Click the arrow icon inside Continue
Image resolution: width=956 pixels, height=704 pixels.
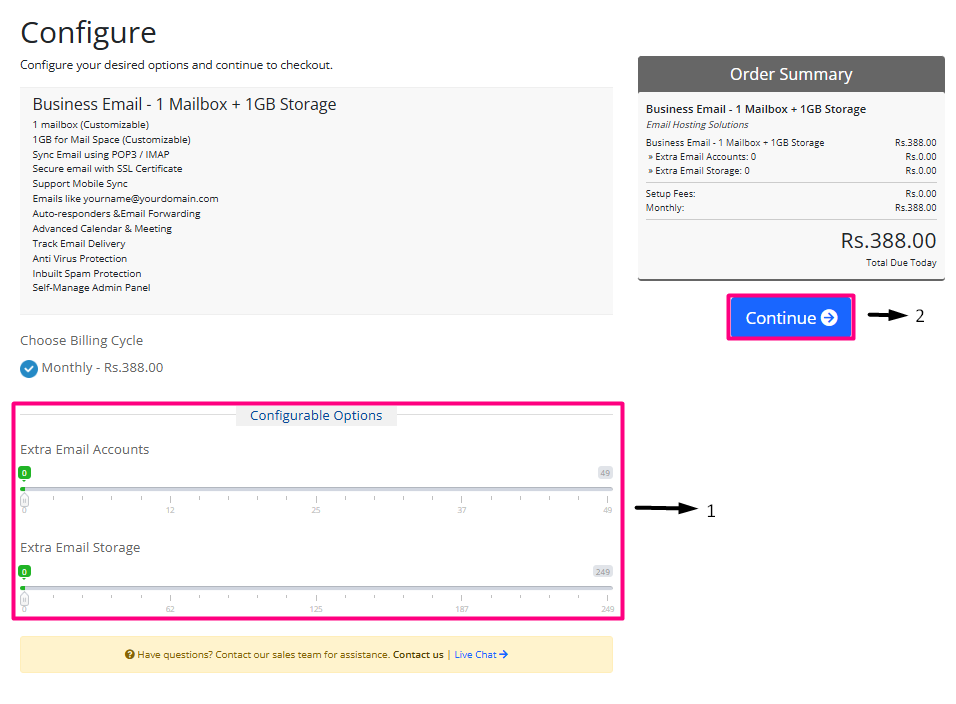[x=829, y=318]
